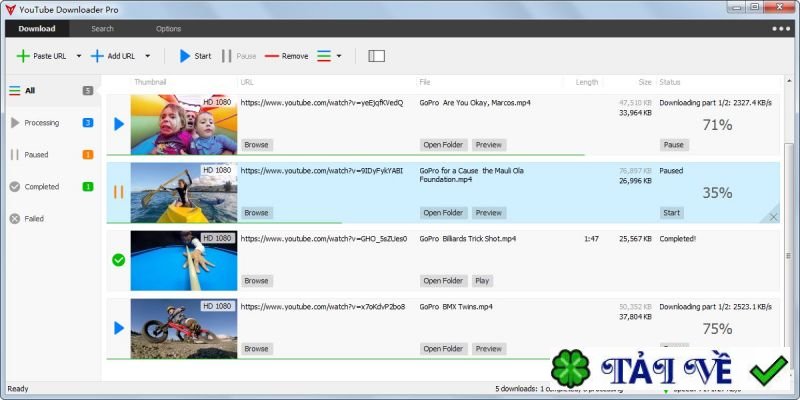This screenshot has height=400, width=800.
Task: Click Open Folder for BMX Twins
Action: coord(443,349)
